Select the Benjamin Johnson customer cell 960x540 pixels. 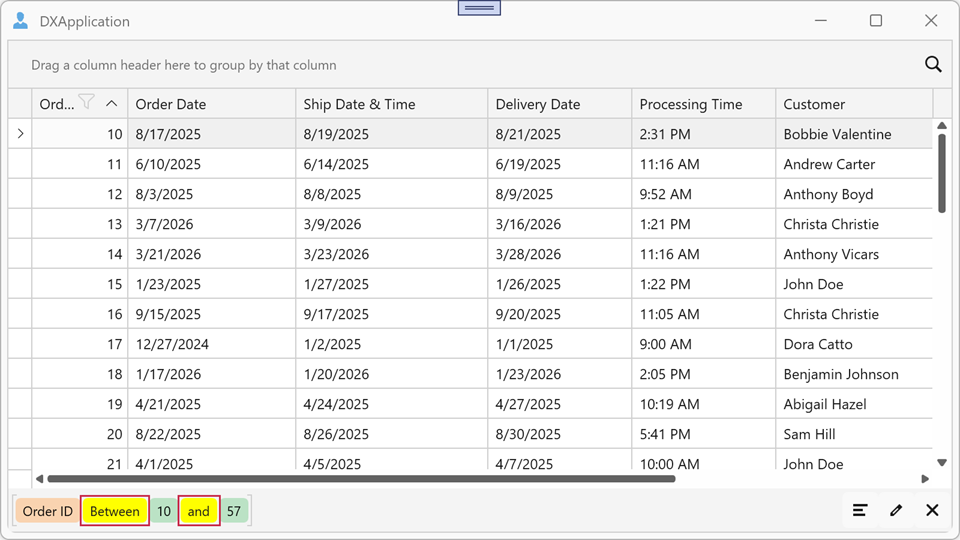click(854, 374)
